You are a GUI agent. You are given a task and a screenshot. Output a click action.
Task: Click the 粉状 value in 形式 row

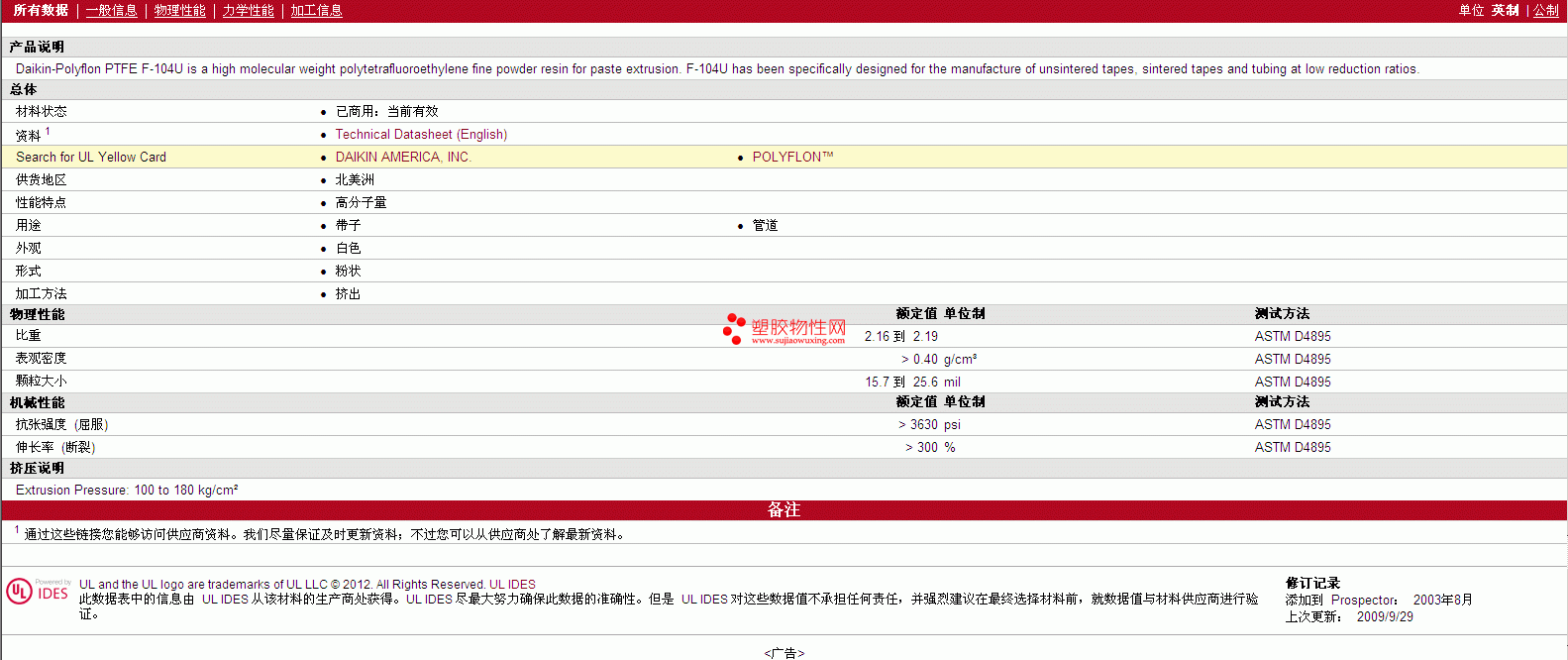[x=348, y=271]
